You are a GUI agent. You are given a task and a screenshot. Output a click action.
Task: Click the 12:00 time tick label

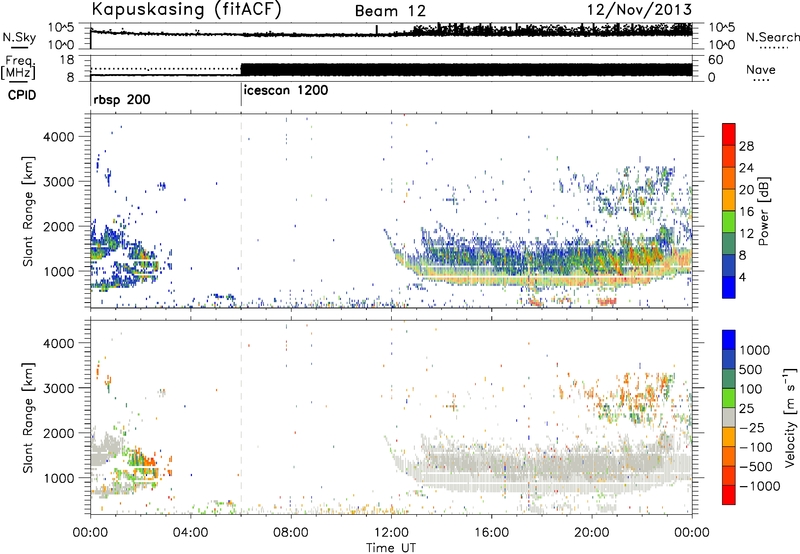tap(391, 533)
